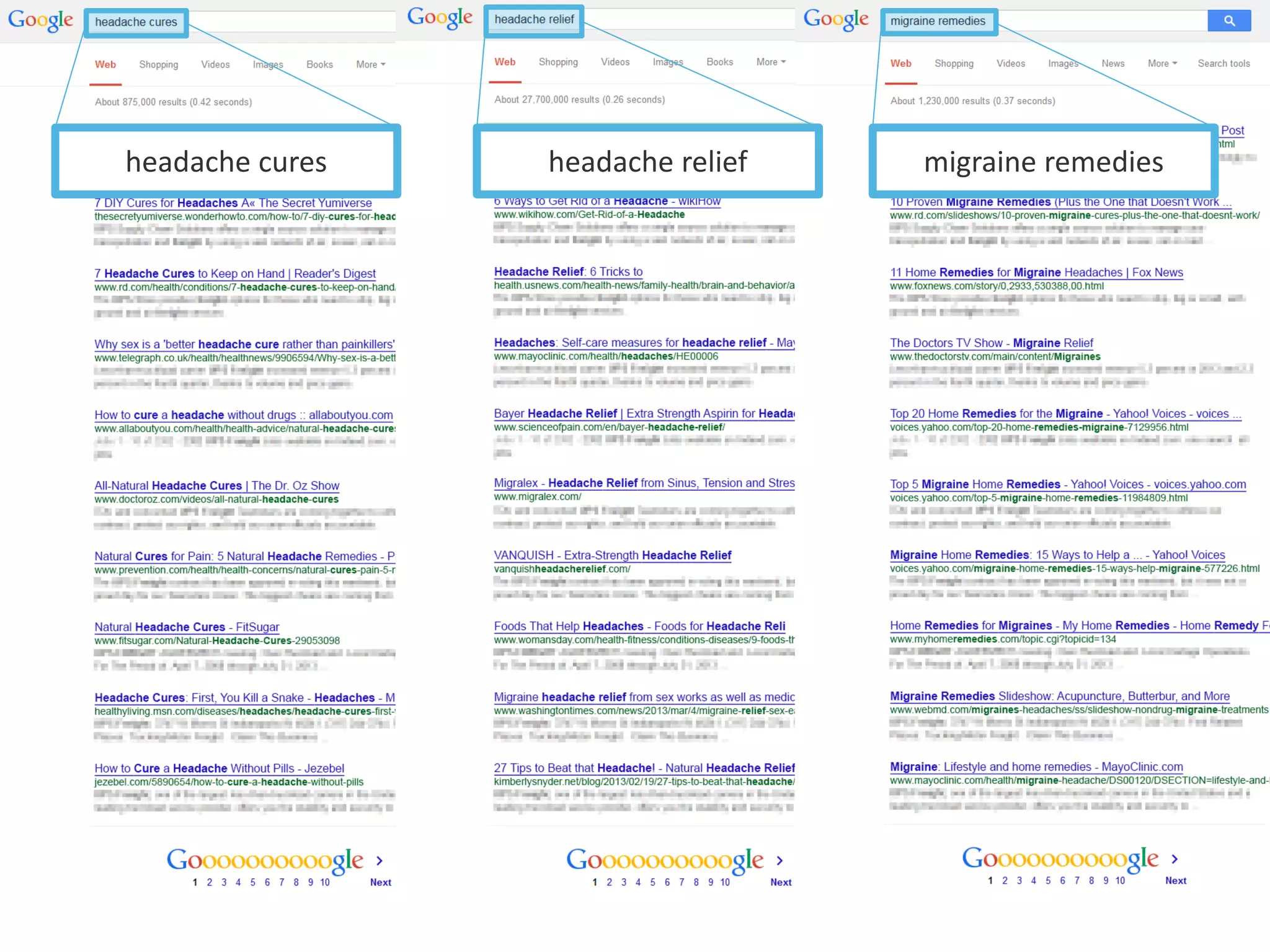Screen dimensions: 1270x952
Task: Go to page 3 in migraine remedies pagination
Action: click(1019, 880)
